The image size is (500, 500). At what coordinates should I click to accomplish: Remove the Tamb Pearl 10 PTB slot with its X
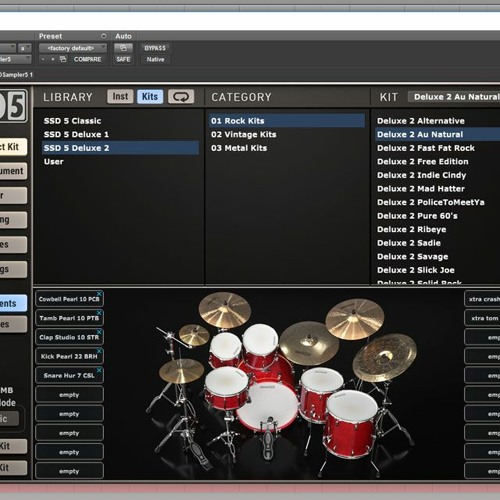(x=99, y=313)
